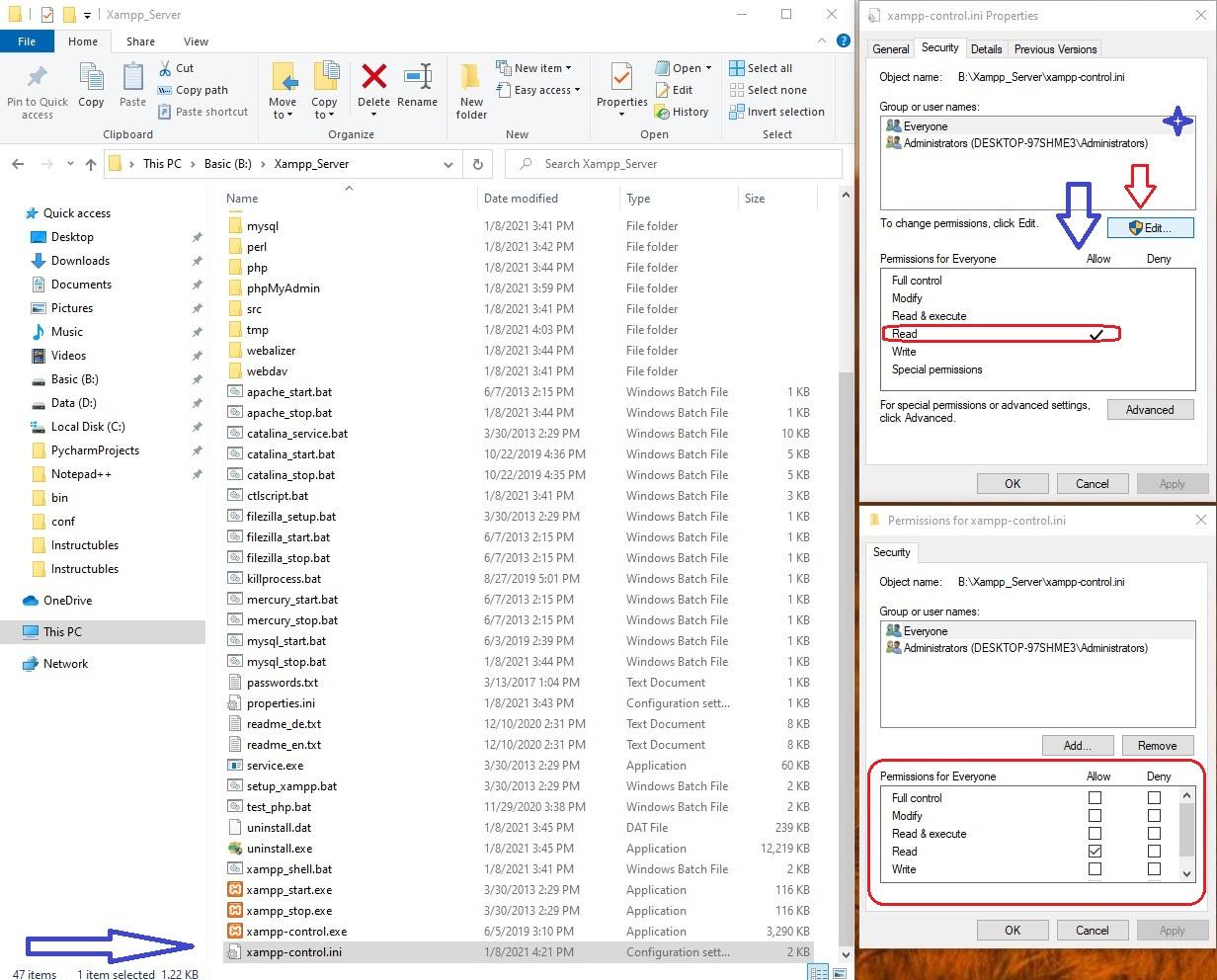
Task: Refresh the Xampp_Server folder view
Action: 478,164
